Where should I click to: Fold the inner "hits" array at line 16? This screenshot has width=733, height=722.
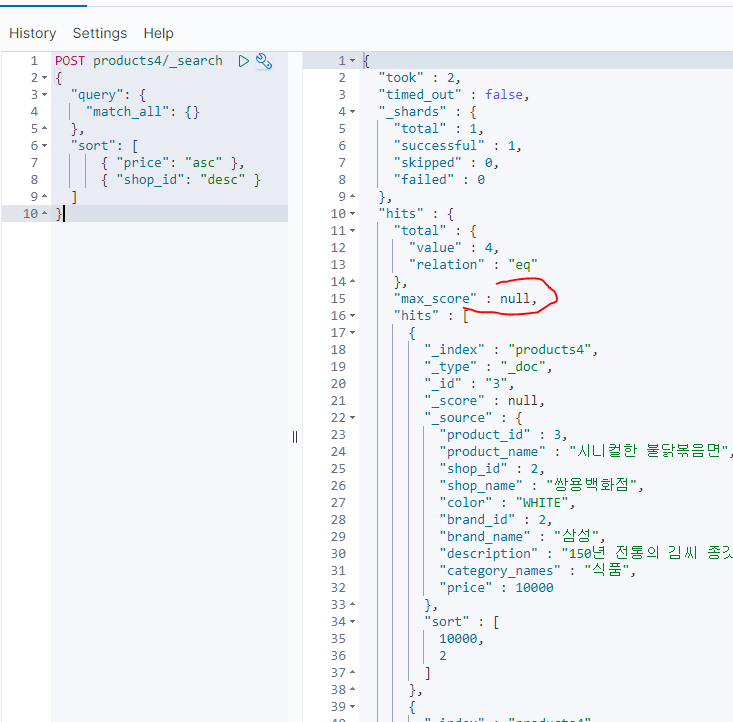(x=352, y=316)
